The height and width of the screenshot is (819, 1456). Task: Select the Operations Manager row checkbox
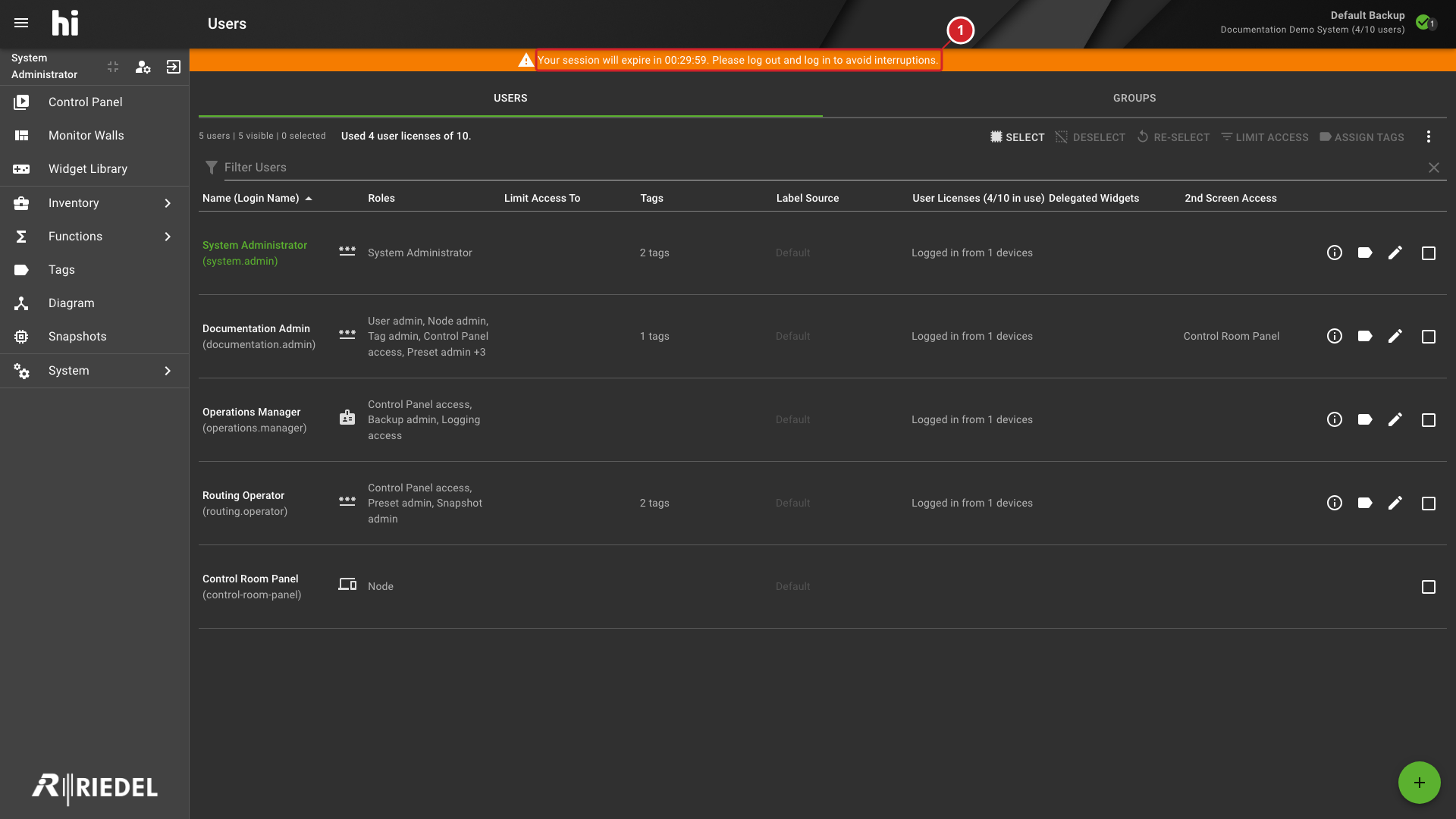click(x=1429, y=420)
